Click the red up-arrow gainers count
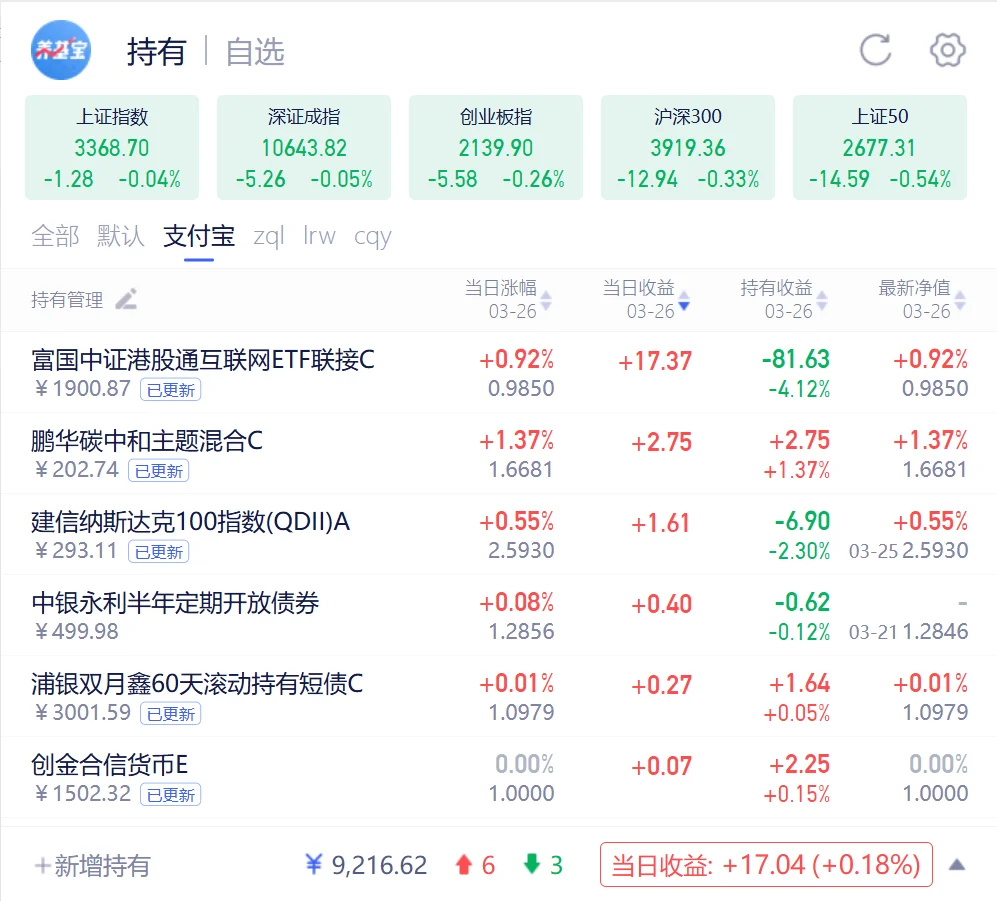 pyautogui.click(x=475, y=865)
